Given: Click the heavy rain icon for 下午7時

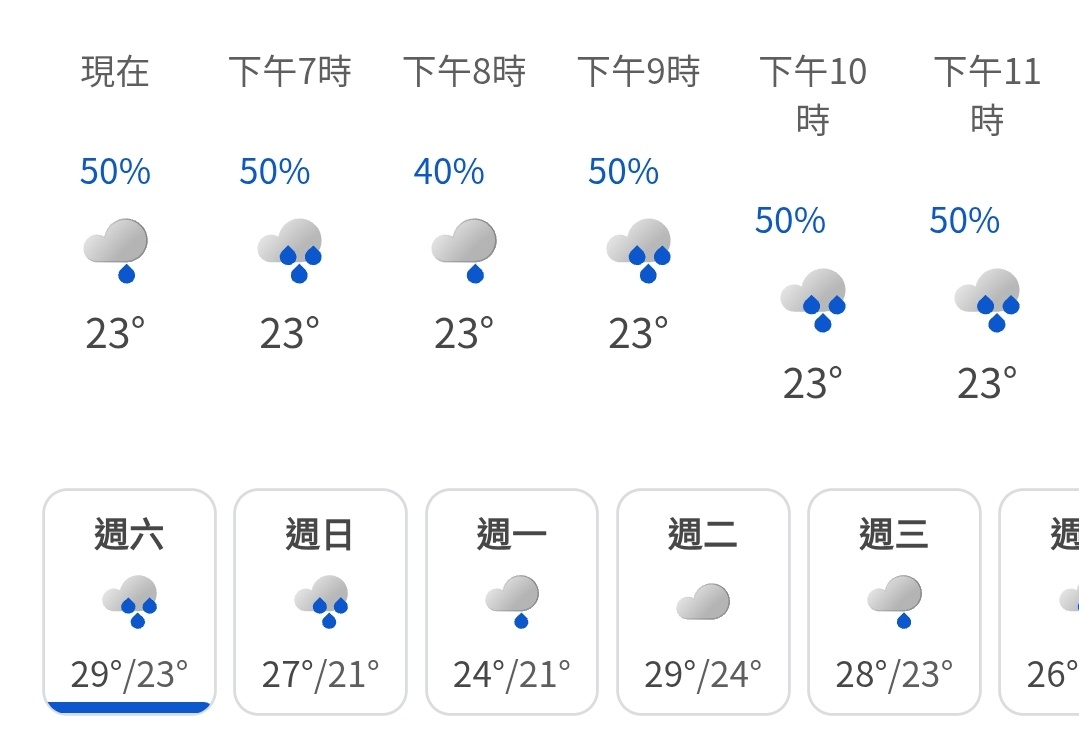Looking at the screenshot, I should (290, 251).
